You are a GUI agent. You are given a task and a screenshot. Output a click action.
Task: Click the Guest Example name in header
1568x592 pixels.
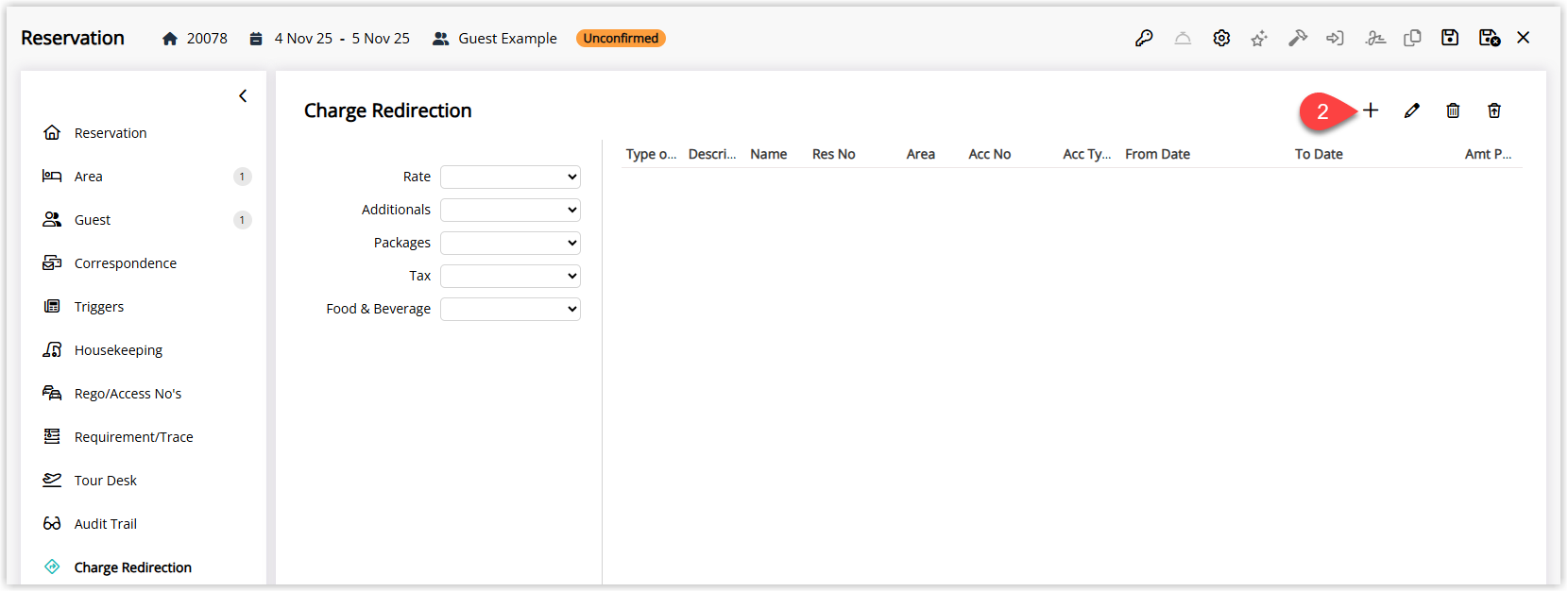tap(507, 39)
